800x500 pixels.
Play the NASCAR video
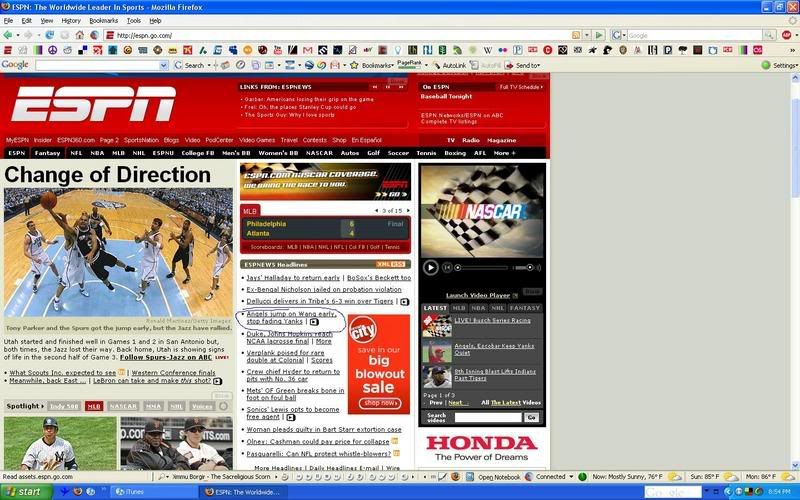tap(430, 267)
